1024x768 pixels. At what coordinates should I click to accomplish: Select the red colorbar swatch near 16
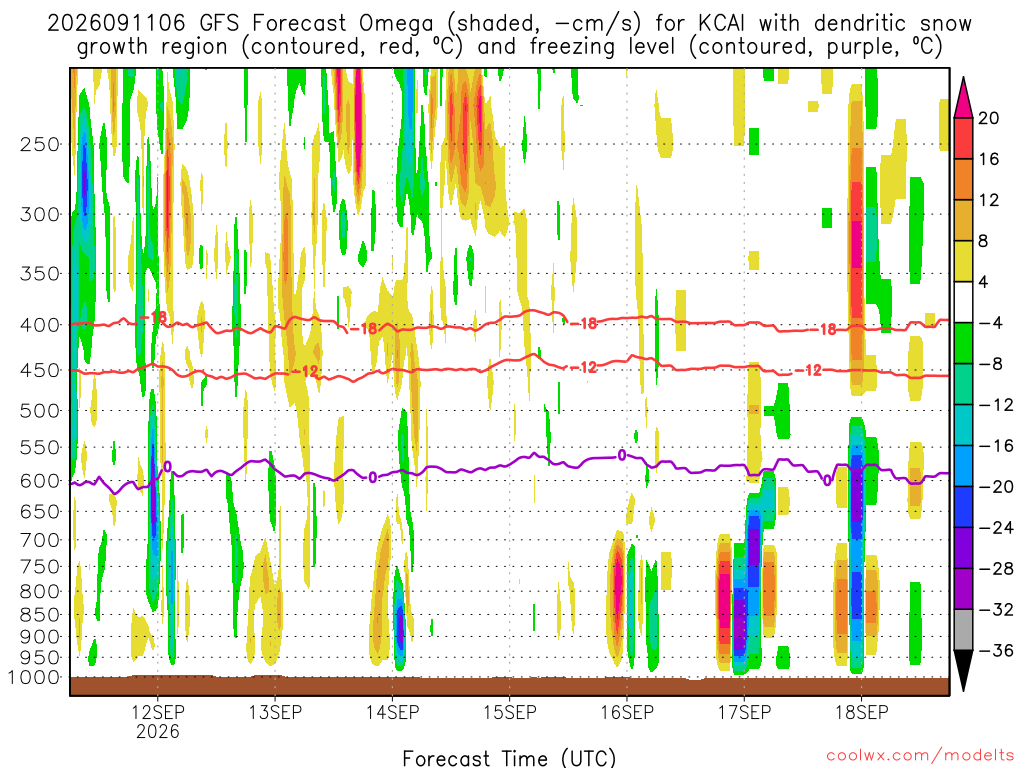tap(963, 138)
